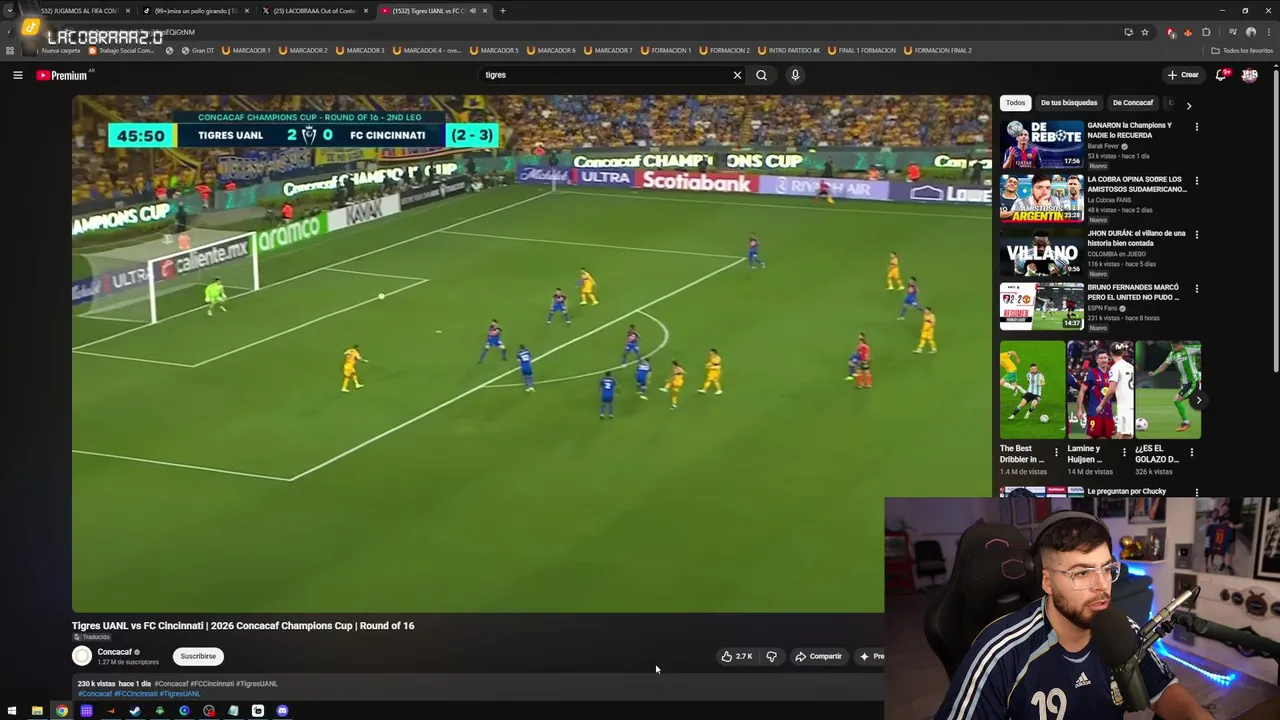1280x720 pixels.
Task: Open options for 'LA COBRA OPINA' video
Action: [x=1196, y=181]
